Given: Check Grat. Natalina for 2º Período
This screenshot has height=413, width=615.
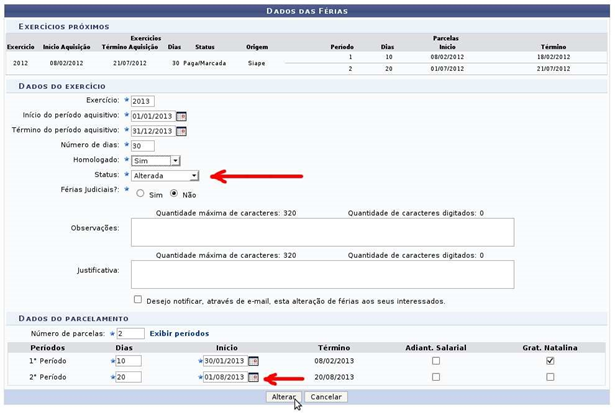Looking at the screenshot, I should point(550,377).
